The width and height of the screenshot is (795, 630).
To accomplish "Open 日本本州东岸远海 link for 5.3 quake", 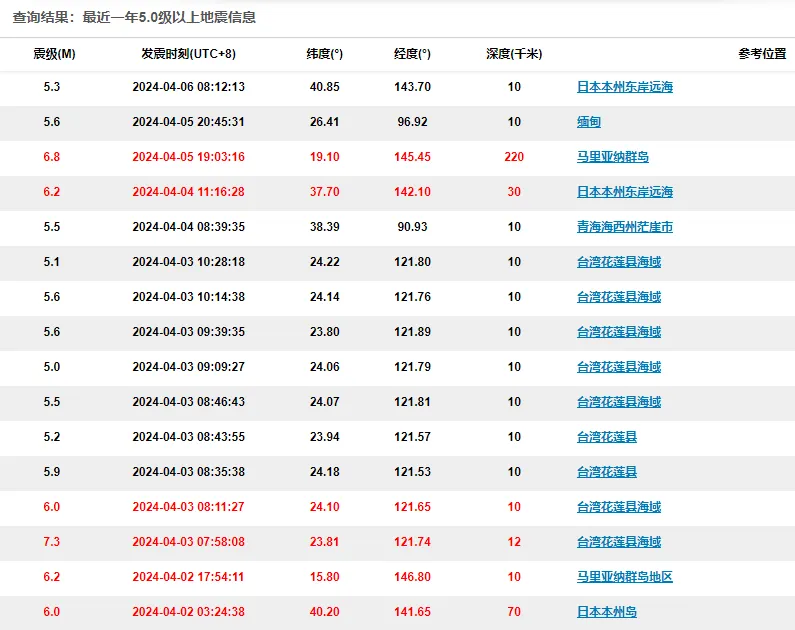I will [x=625, y=87].
